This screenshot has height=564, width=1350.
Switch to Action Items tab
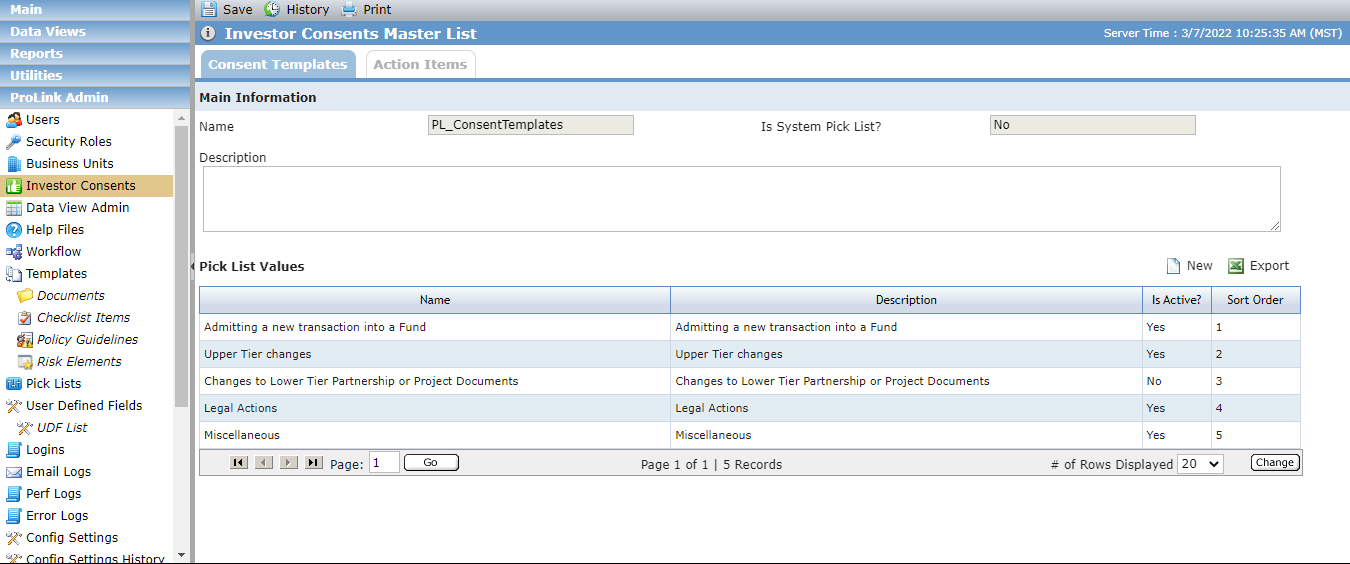(x=420, y=64)
